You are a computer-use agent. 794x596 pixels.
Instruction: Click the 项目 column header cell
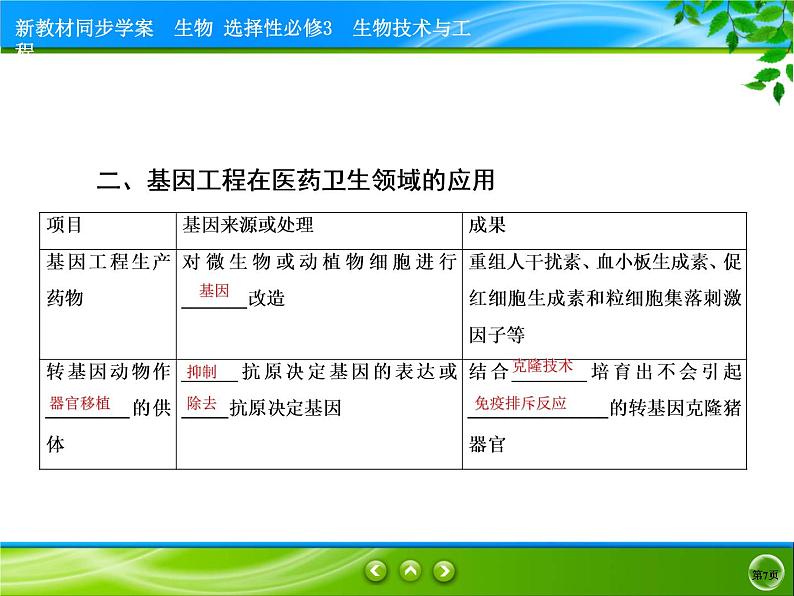pyautogui.click(x=65, y=226)
